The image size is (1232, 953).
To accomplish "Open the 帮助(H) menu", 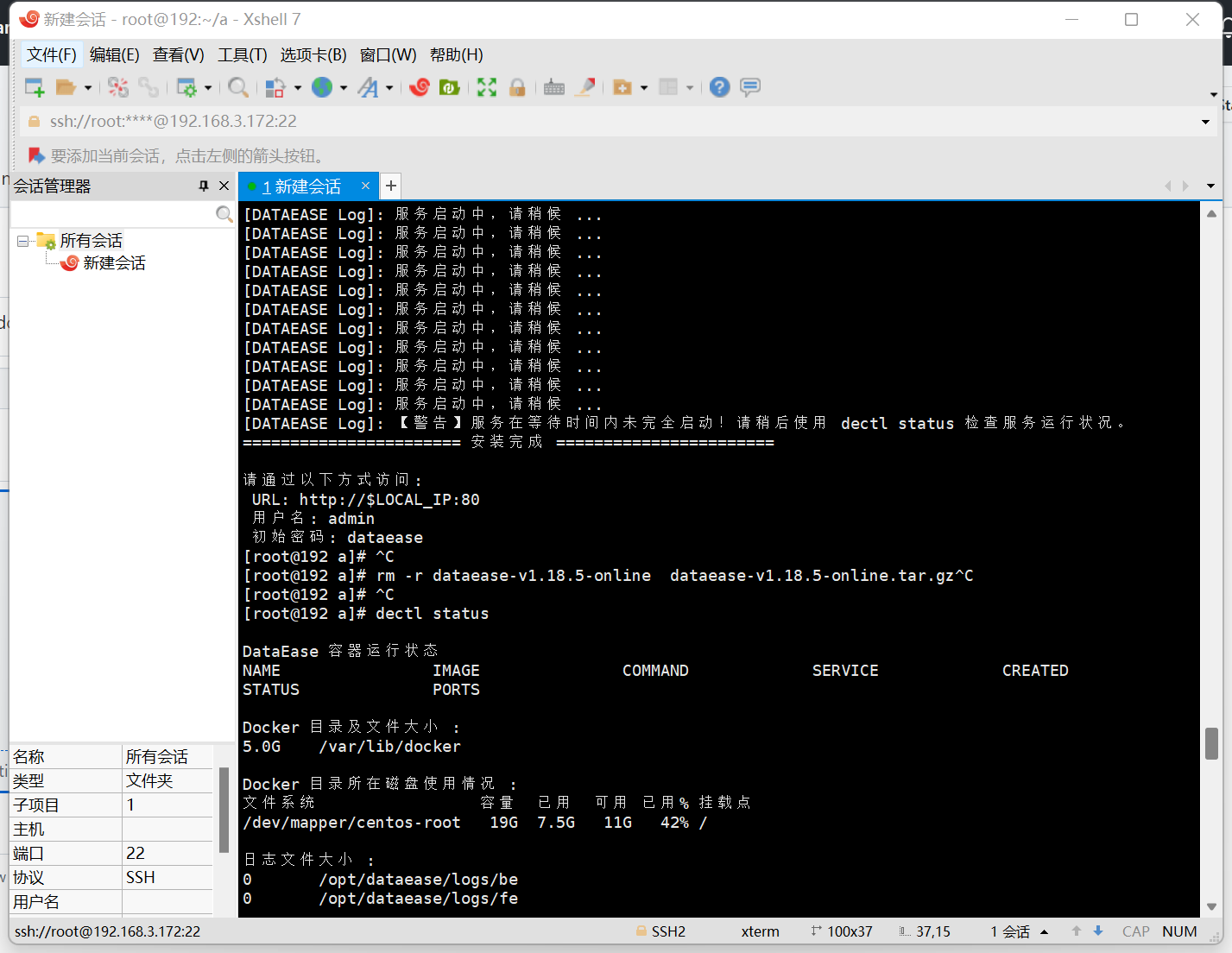I will point(457,54).
